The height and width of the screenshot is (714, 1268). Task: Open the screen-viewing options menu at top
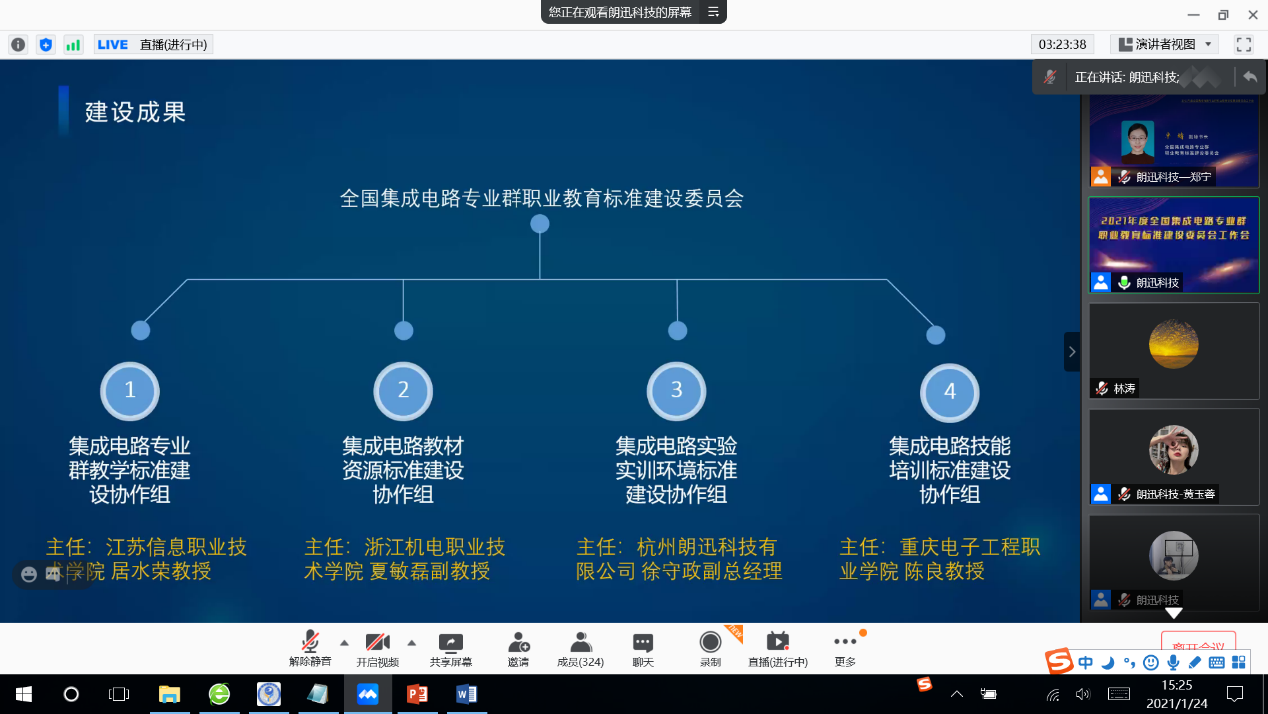pos(713,12)
